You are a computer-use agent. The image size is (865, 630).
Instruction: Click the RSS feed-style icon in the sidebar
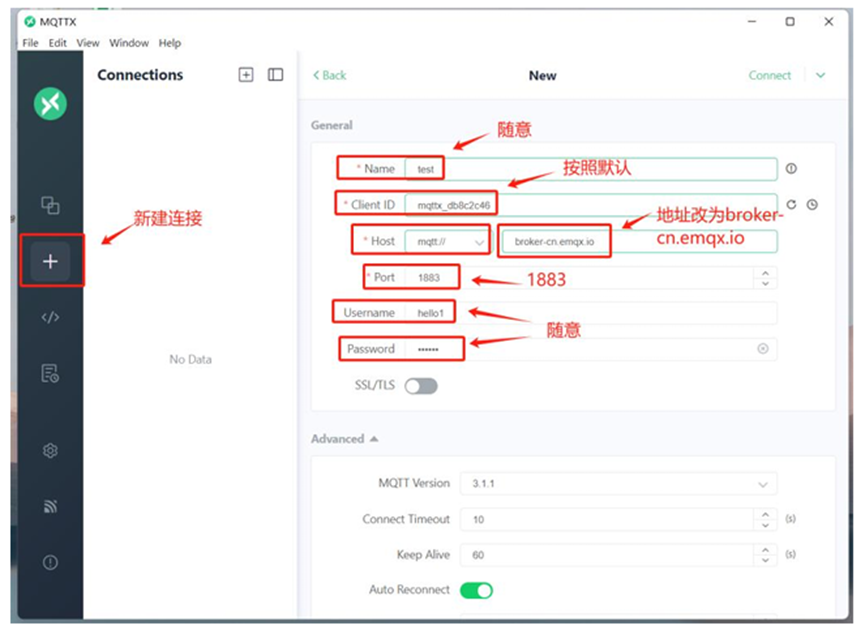tap(50, 506)
